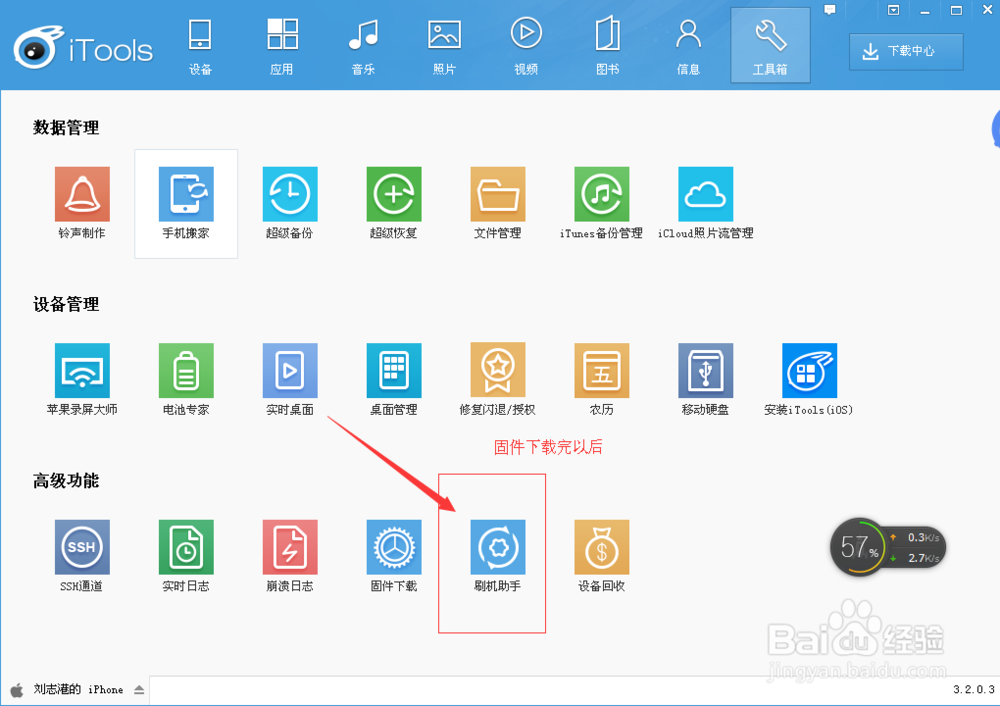Viewport: 1000px width, 706px height.
Task: Click the version number 3.2.0.3
Action: click(x=974, y=689)
